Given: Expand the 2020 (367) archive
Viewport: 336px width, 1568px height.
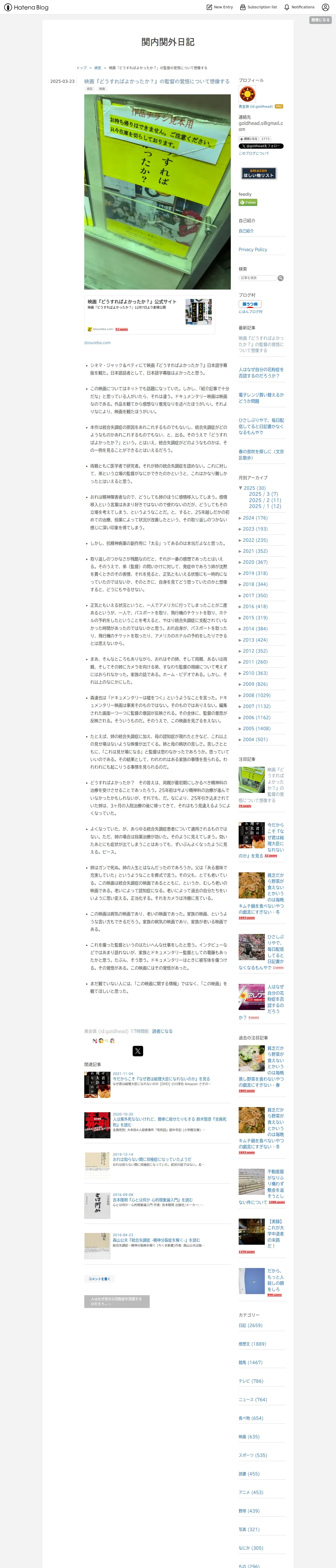Looking at the screenshot, I should [x=240, y=562].
